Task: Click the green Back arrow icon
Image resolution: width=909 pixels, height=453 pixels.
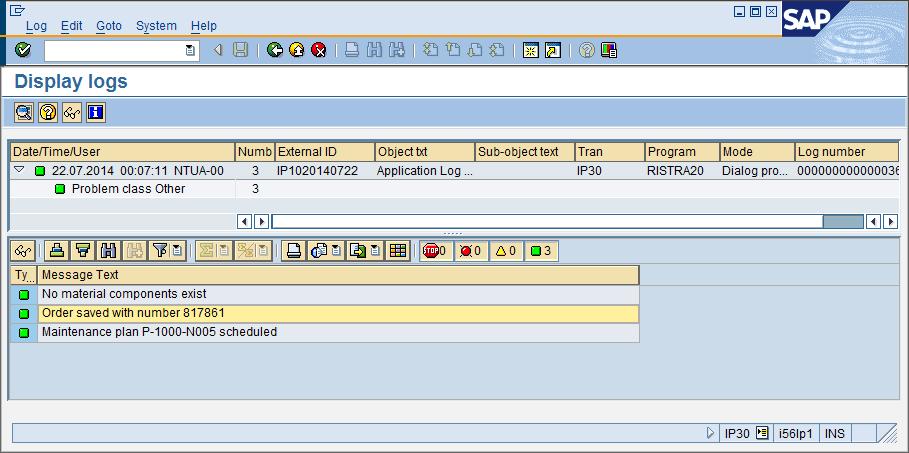Action: [275, 50]
